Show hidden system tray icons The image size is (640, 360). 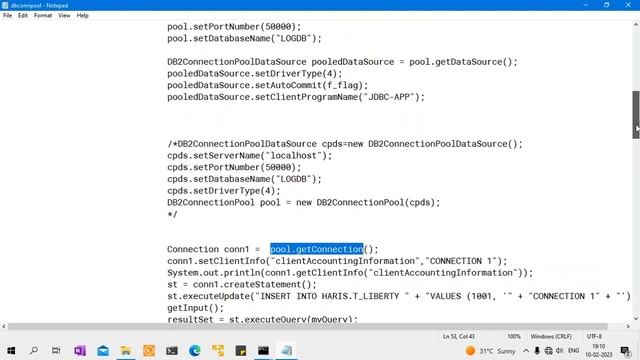pyautogui.click(x=526, y=351)
